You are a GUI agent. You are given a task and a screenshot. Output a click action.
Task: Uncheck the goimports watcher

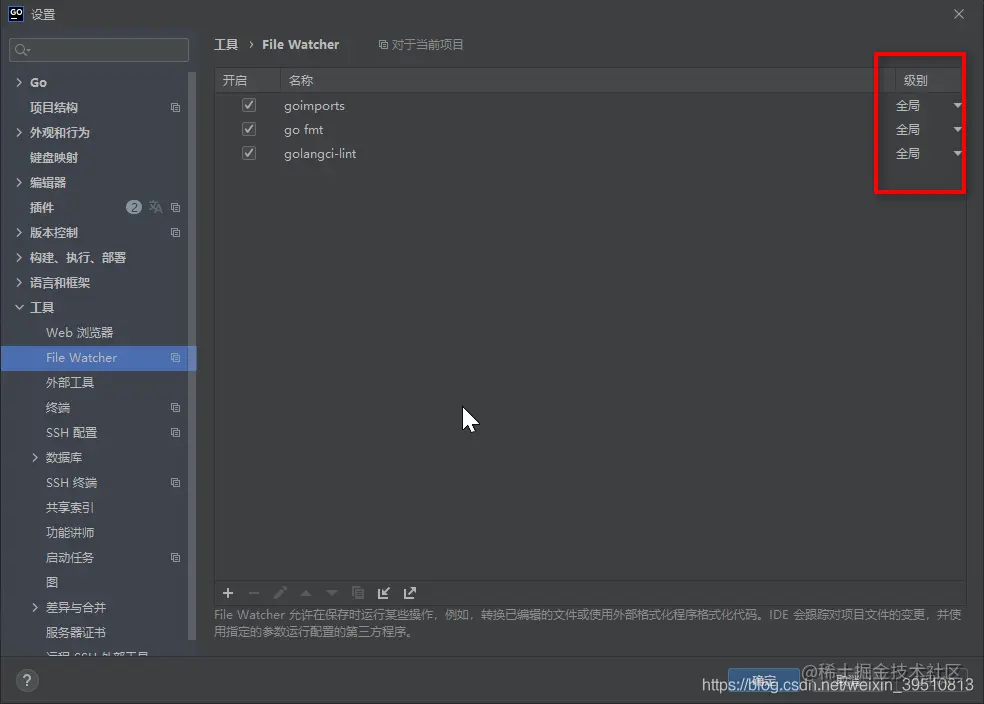click(x=248, y=105)
